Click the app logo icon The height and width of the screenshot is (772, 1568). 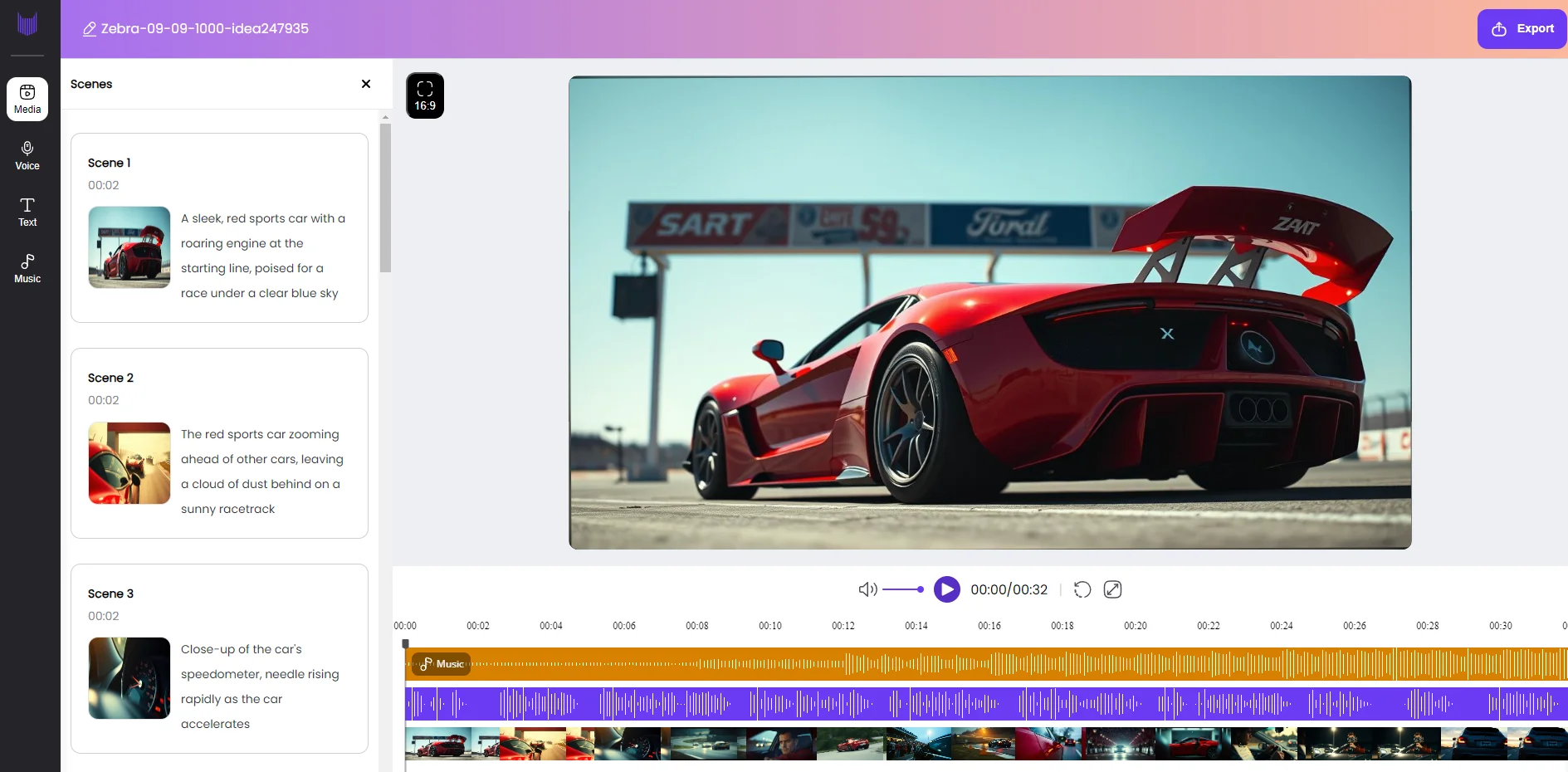pos(27,25)
